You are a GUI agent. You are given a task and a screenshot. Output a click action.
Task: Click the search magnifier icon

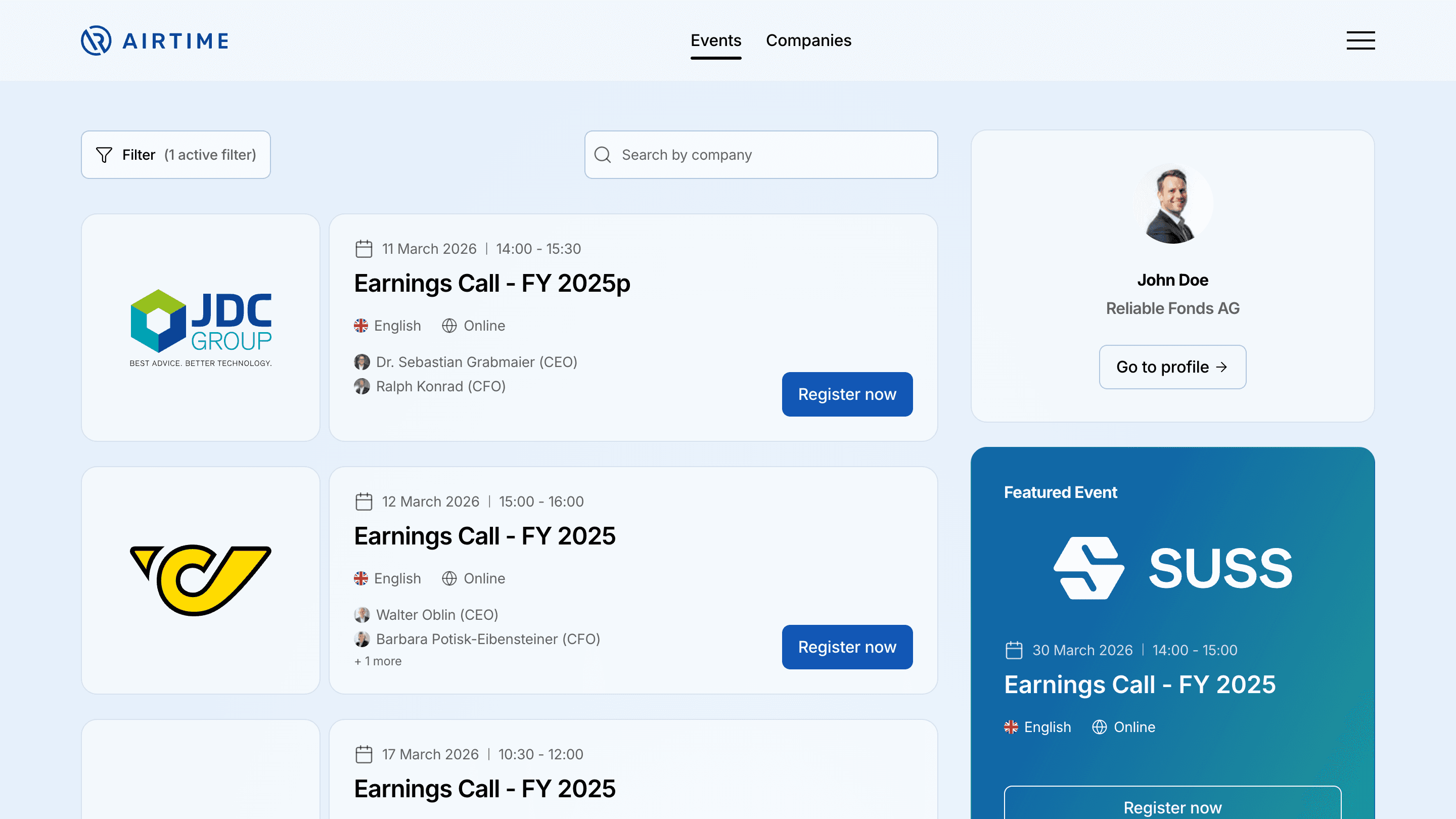tap(603, 154)
